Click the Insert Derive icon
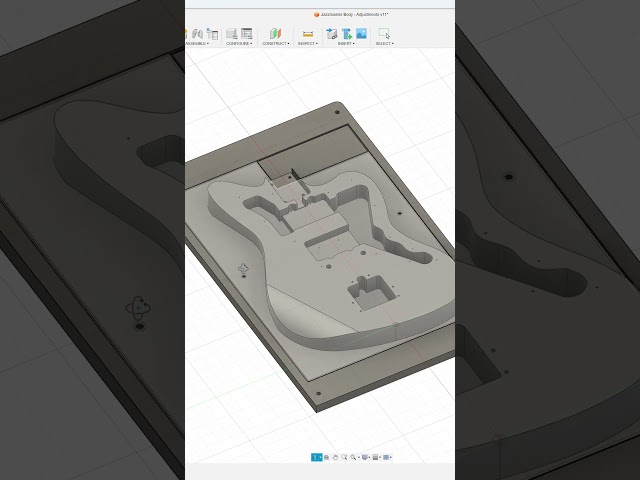Viewport: 640px width, 480px height. coord(332,33)
